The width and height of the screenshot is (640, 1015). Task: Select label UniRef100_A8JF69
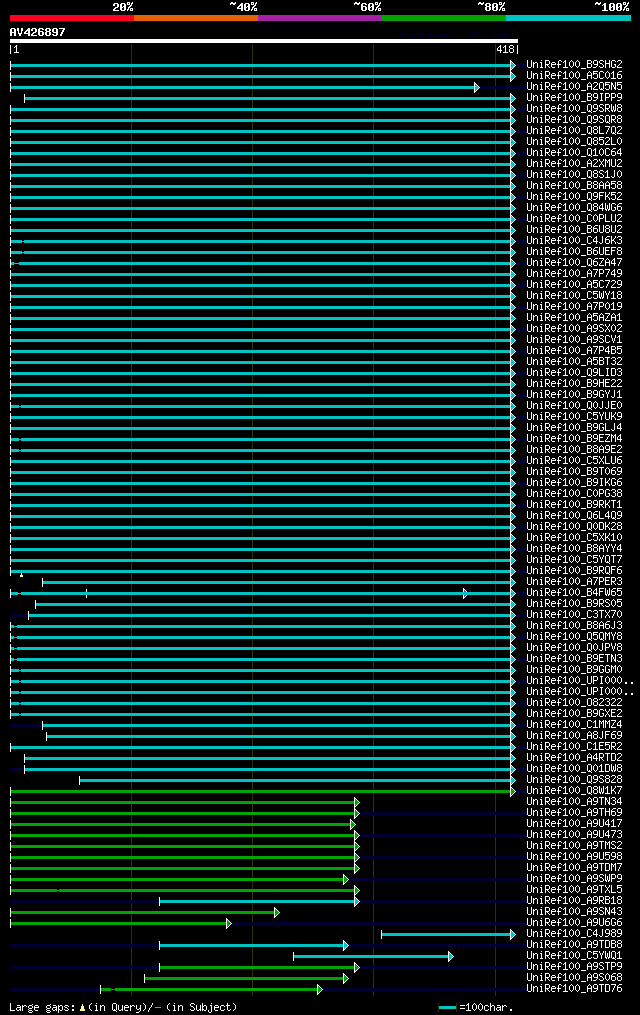pos(574,736)
